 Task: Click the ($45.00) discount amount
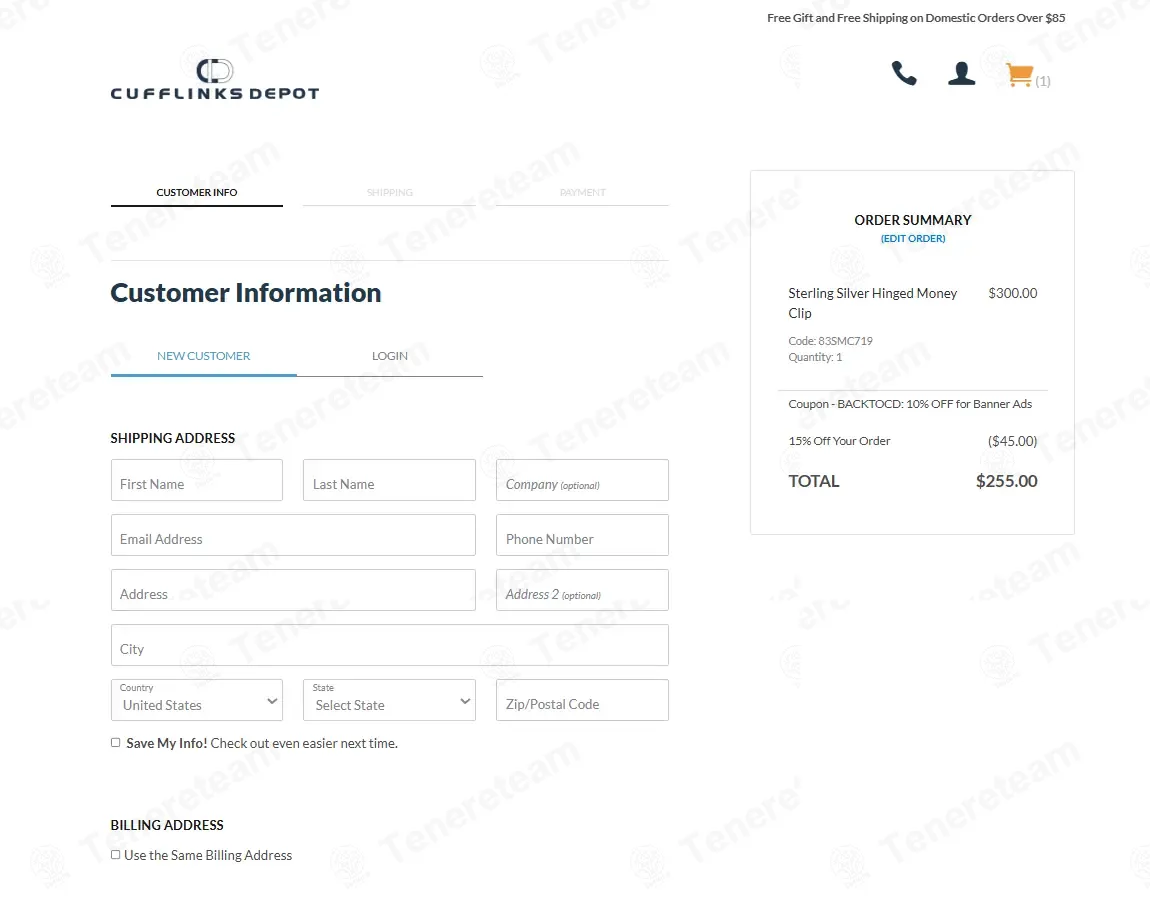(x=1012, y=442)
